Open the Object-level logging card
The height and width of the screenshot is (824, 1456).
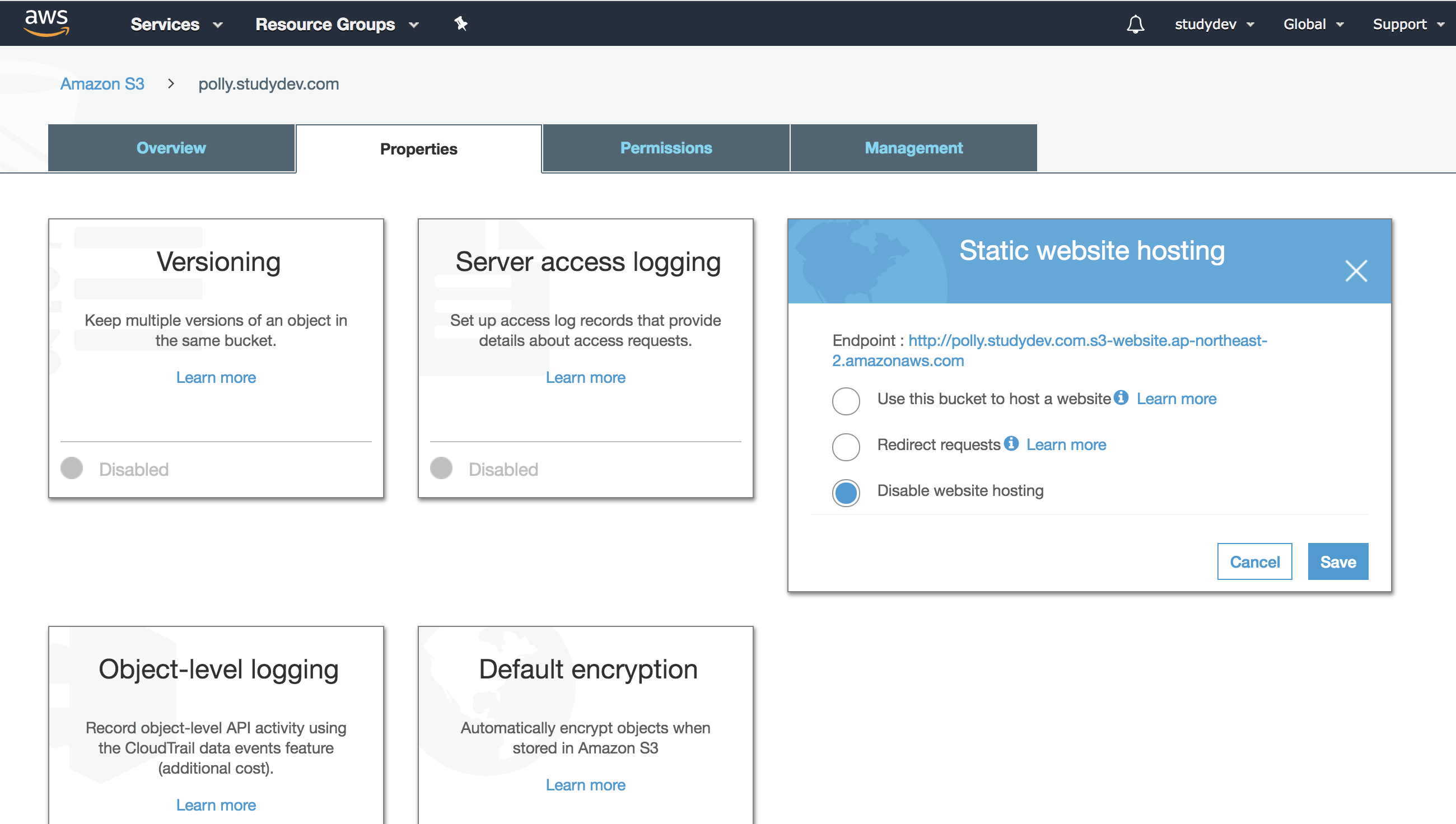click(216, 725)
